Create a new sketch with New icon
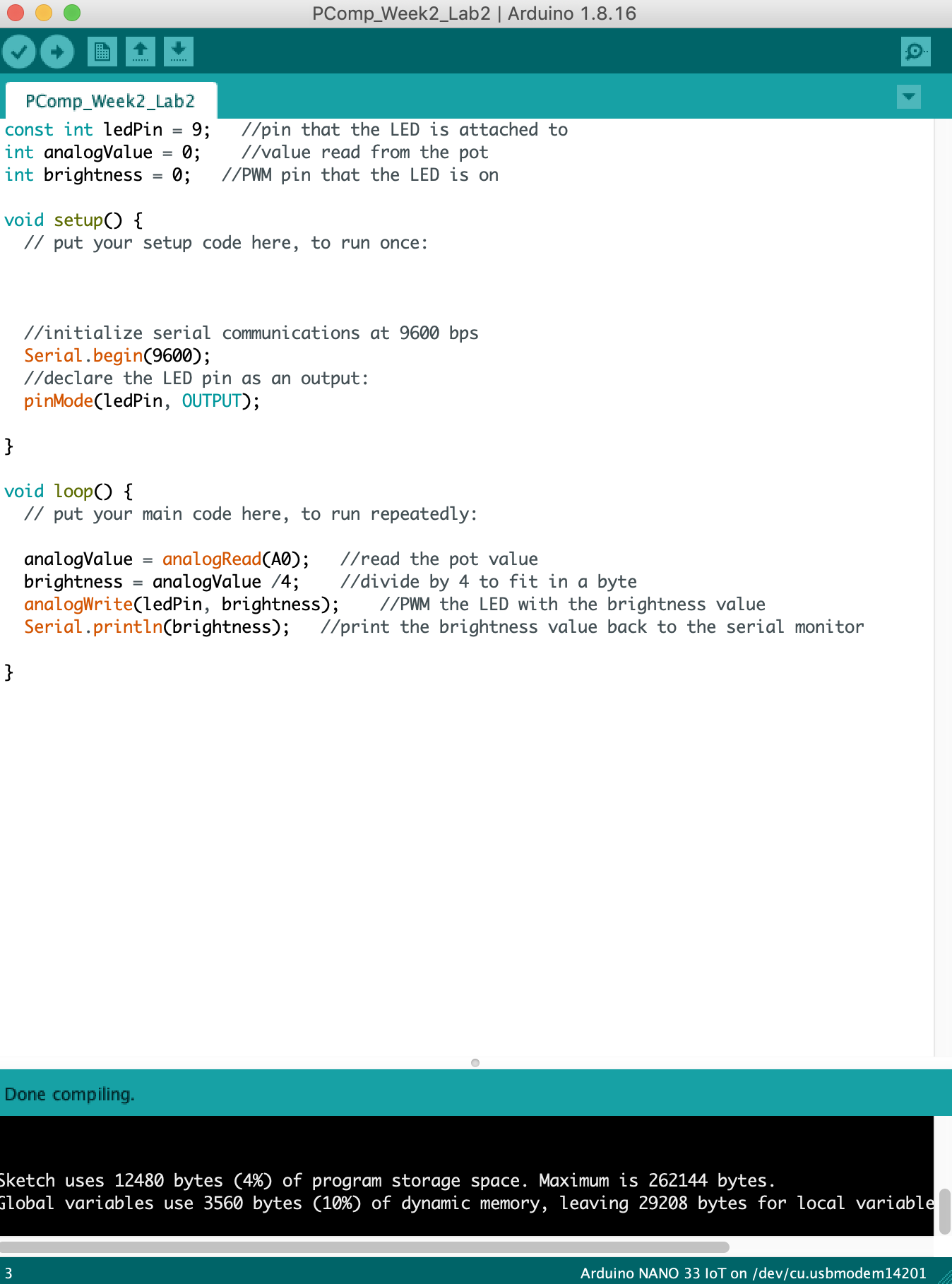The width and height of the screenshot is (952, 1284). pyautogui.click(x=102, y=52)
